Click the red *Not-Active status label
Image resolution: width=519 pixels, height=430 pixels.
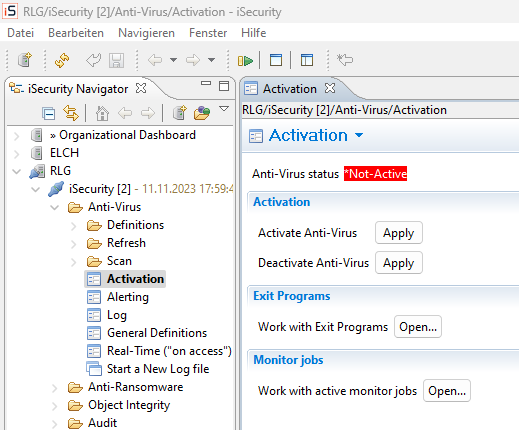click(375, 174)
